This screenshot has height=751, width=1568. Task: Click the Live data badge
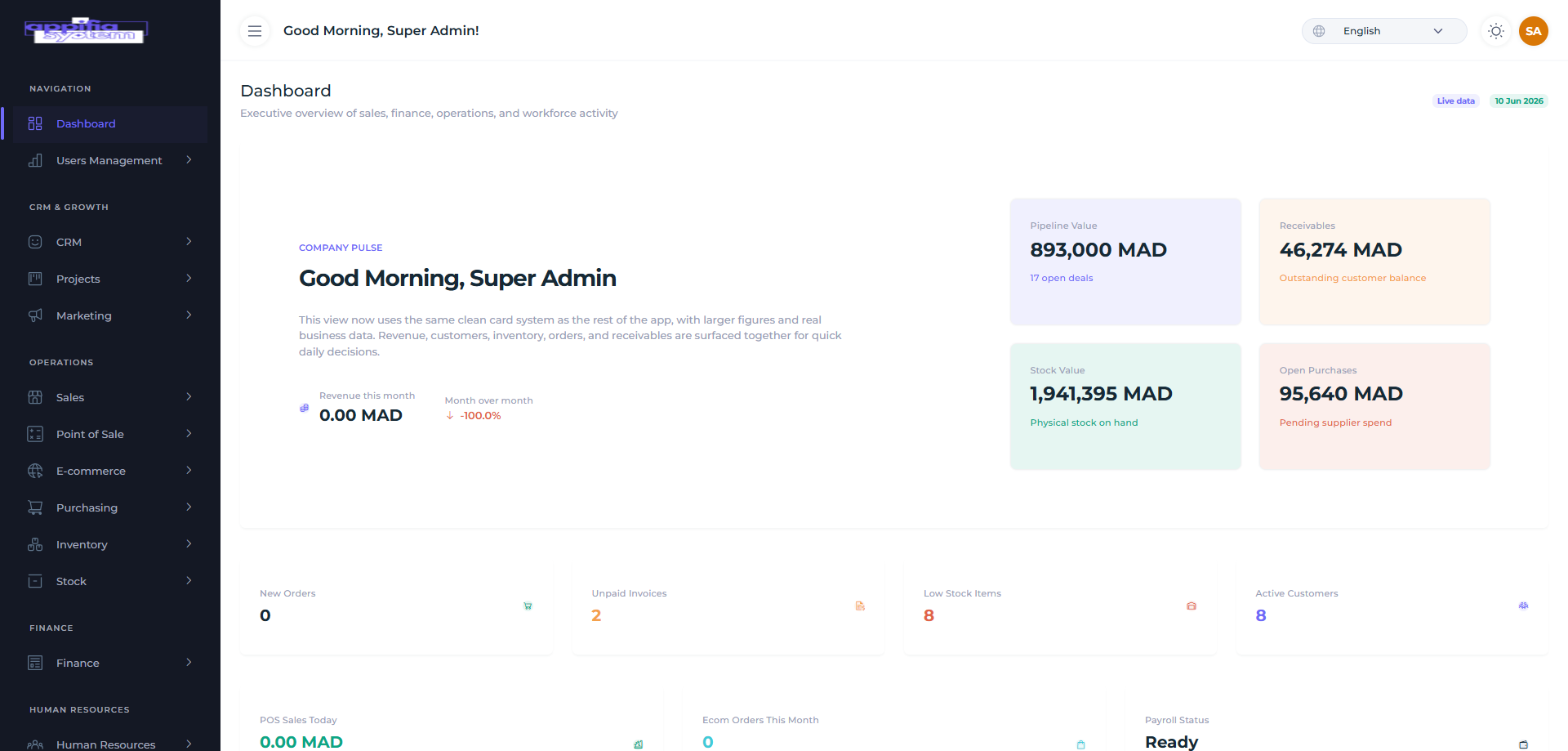1456,101
